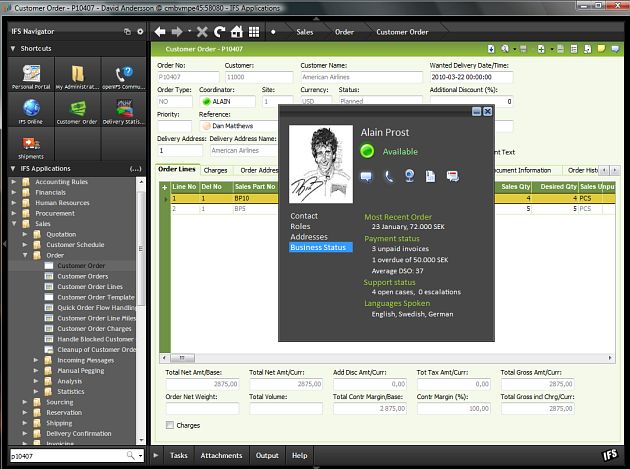The width and height of the screenshot is (630, 469).
Task: Open the Home icon in toolbar
Action: tap(237, 32)
